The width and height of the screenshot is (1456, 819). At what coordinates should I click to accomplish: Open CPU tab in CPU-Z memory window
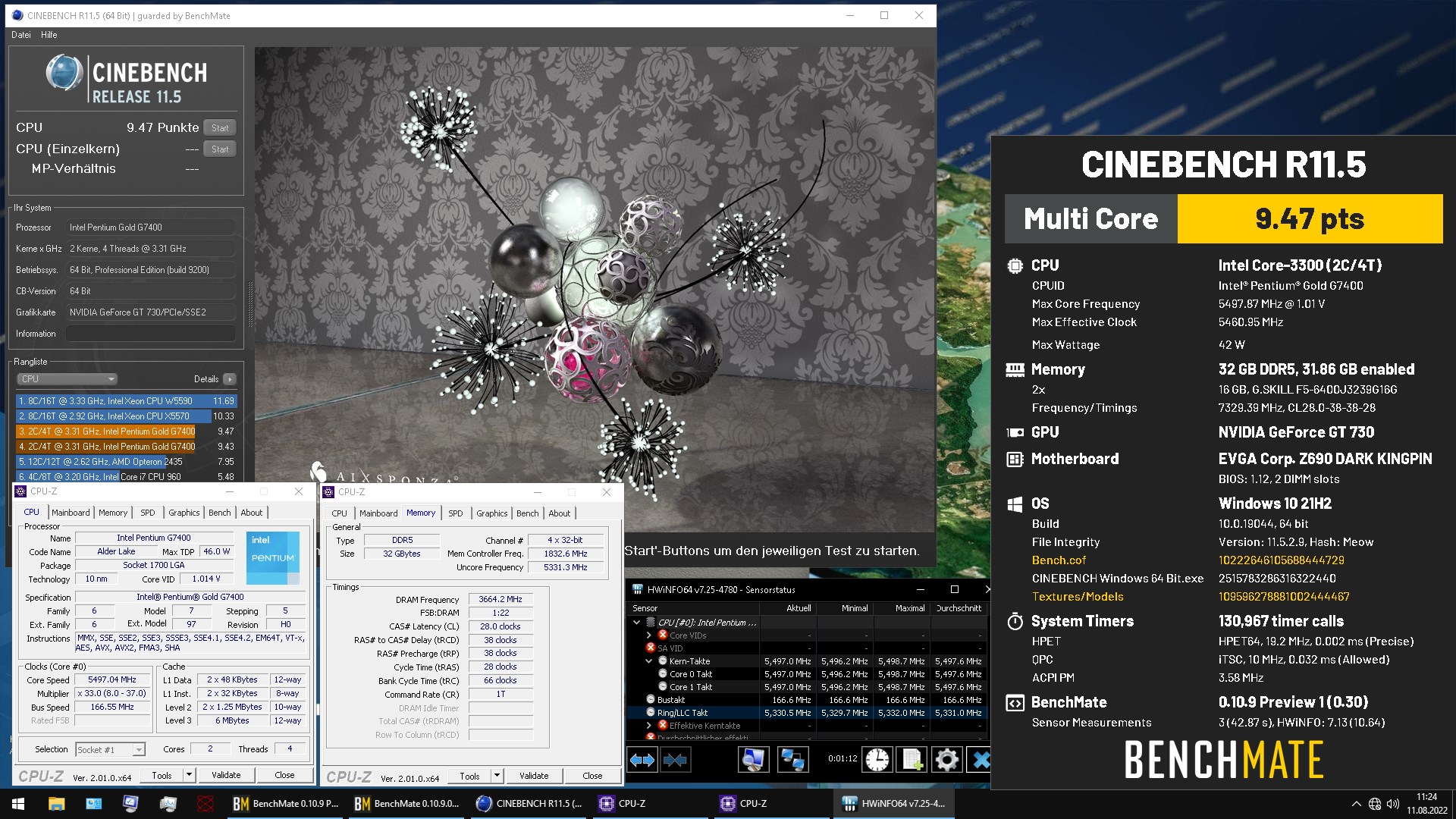coord(340,513)
